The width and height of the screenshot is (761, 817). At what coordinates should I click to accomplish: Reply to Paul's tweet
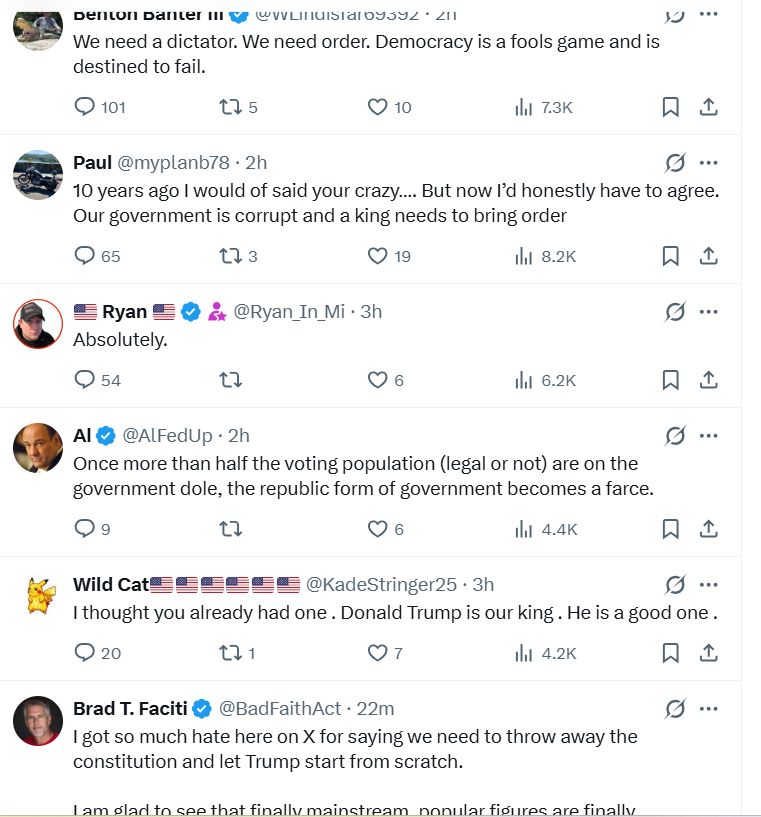[85, 256]
